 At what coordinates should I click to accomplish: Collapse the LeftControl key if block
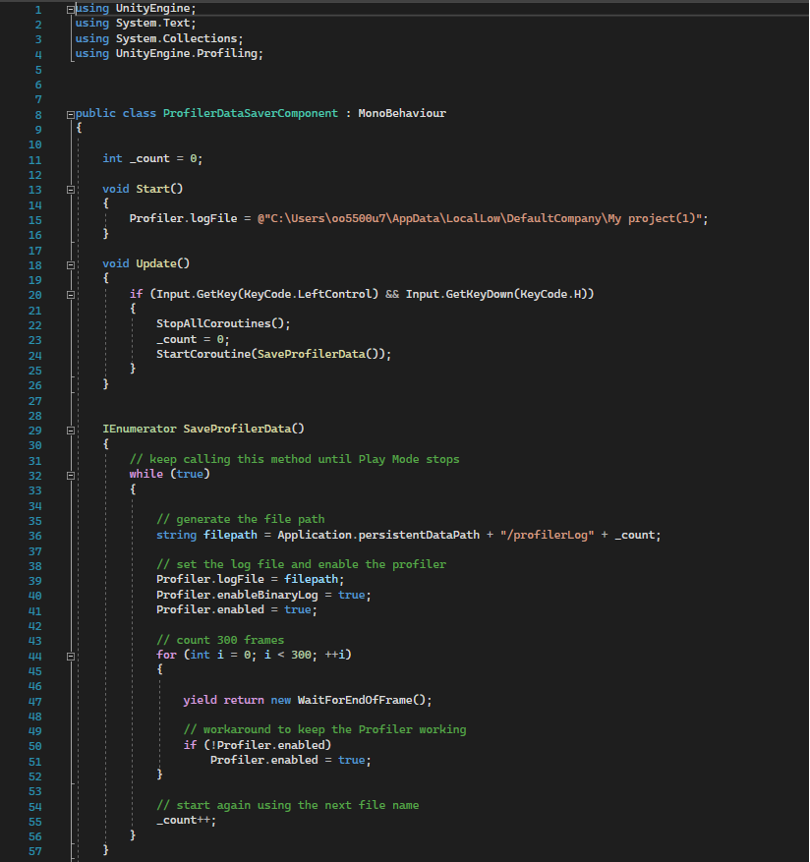tap(68, 294)
